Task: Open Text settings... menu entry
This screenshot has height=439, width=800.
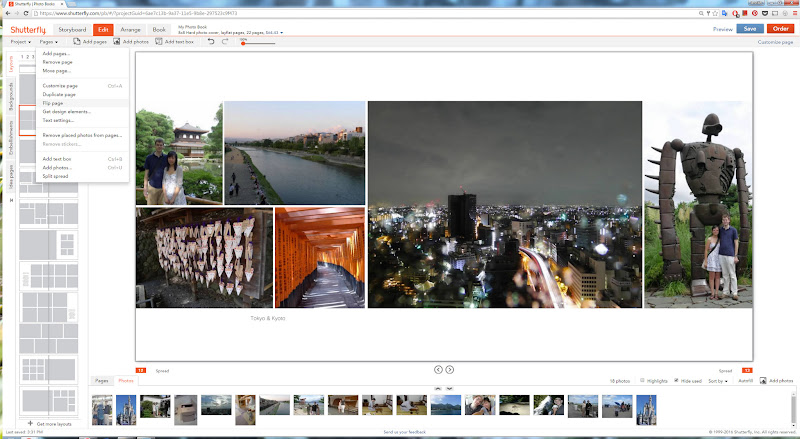Action: [x=82, y=120]
